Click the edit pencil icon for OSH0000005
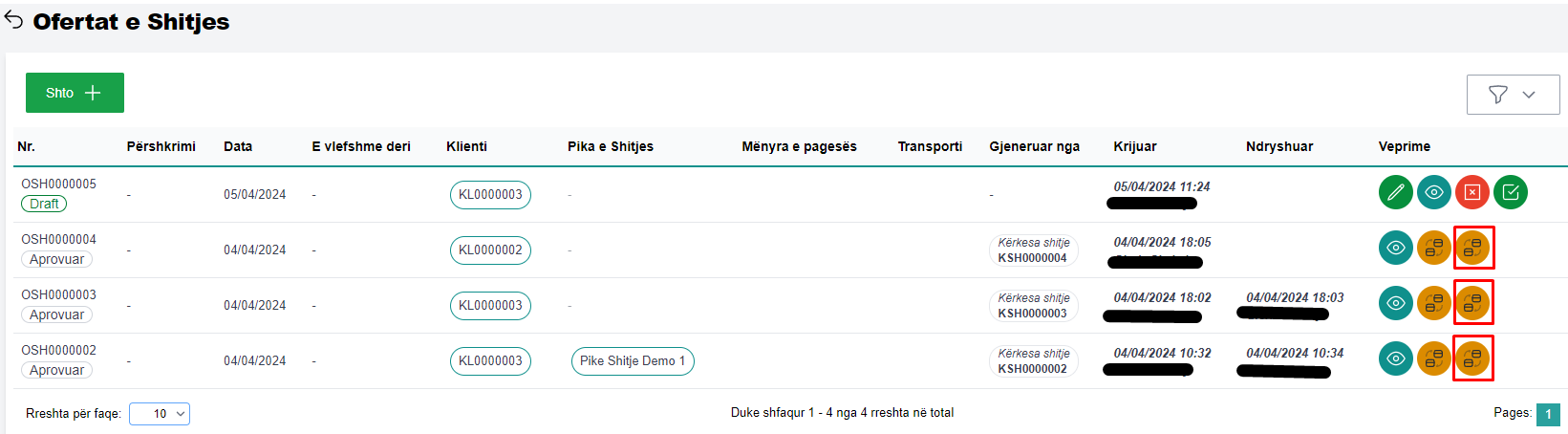This screenshot has width=1568, height=434. click(x=1396, y=192)
